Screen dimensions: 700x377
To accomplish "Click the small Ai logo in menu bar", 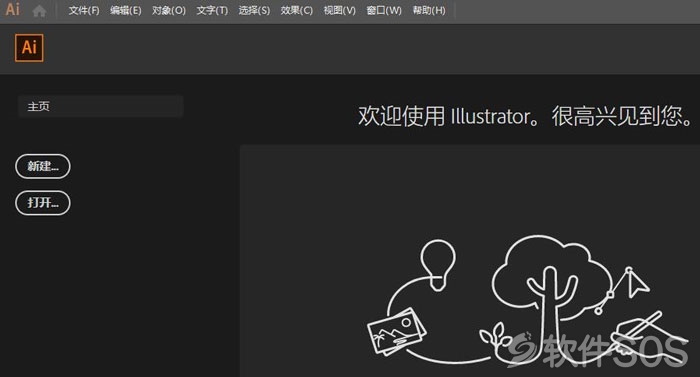I will (12, 9).
